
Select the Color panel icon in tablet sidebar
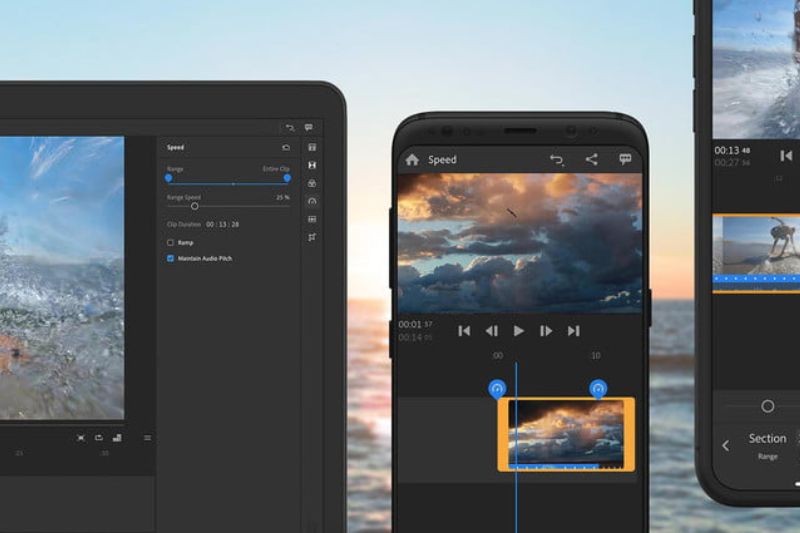(x=312, y=183)
